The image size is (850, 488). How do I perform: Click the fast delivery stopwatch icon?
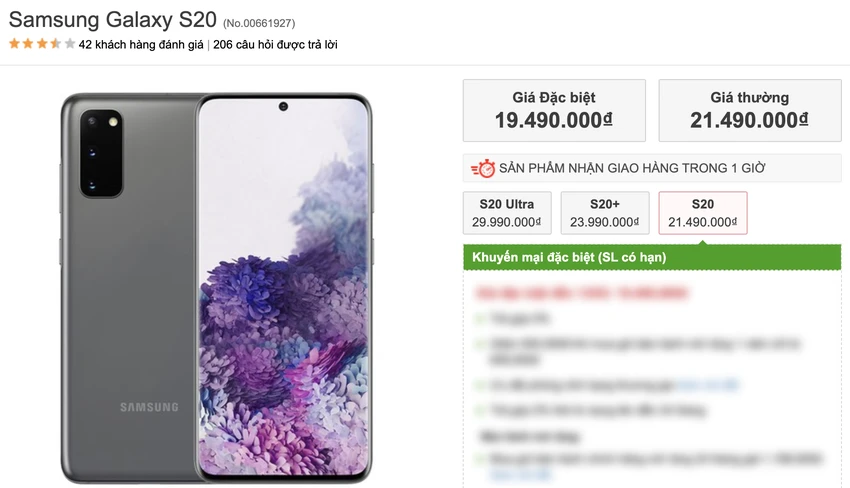483,169
